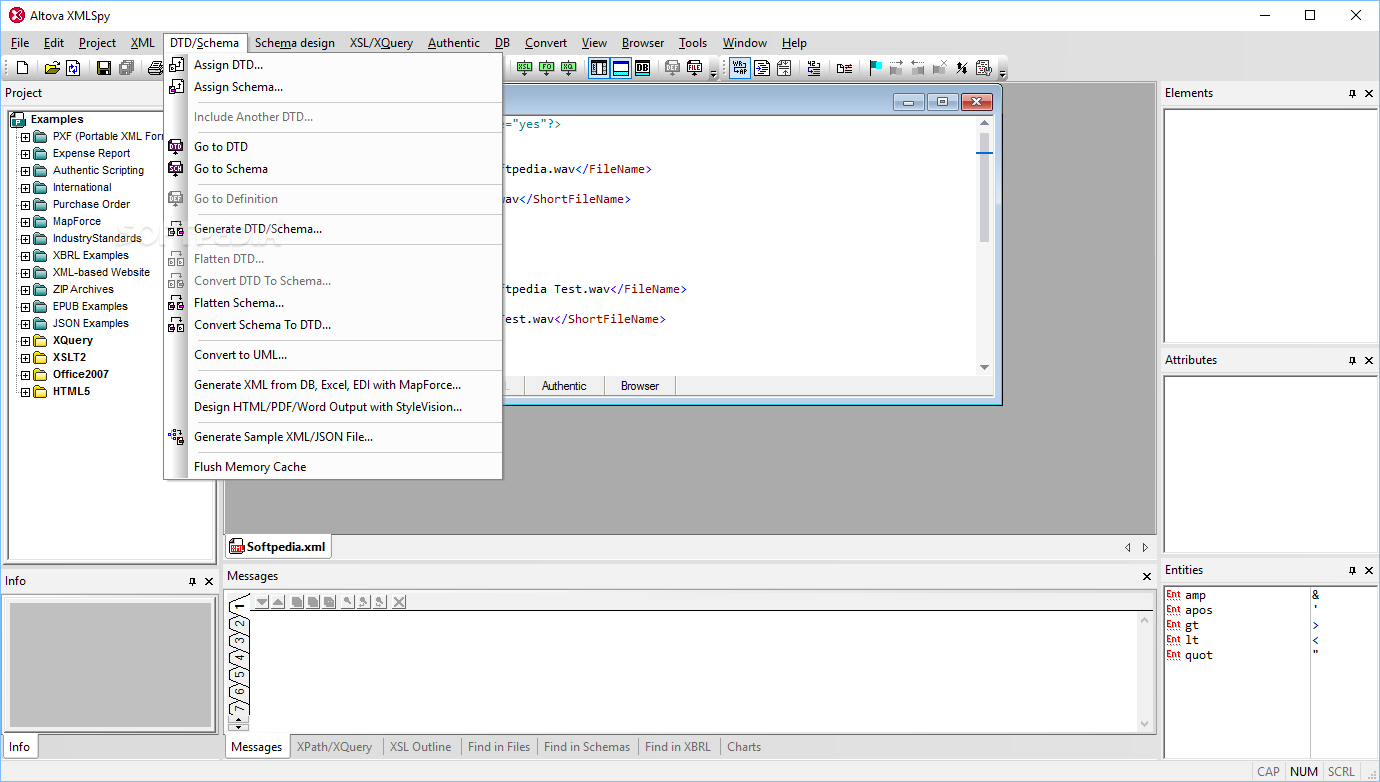Click the indentation guides toolbar icon
The height and width of the screenshot is (782, 1380).
coord(845,68)
